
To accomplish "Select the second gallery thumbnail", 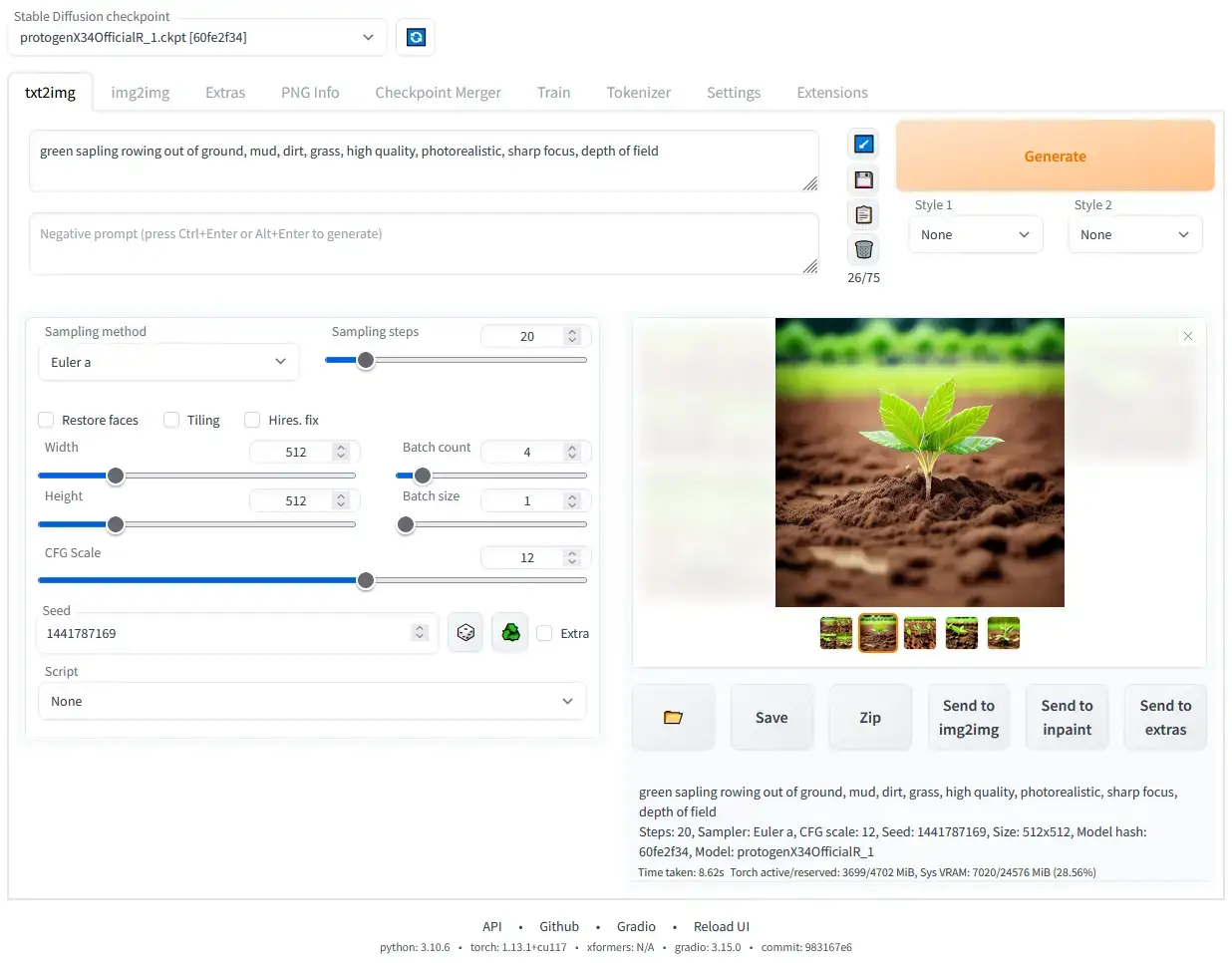I will pos(877,632).
